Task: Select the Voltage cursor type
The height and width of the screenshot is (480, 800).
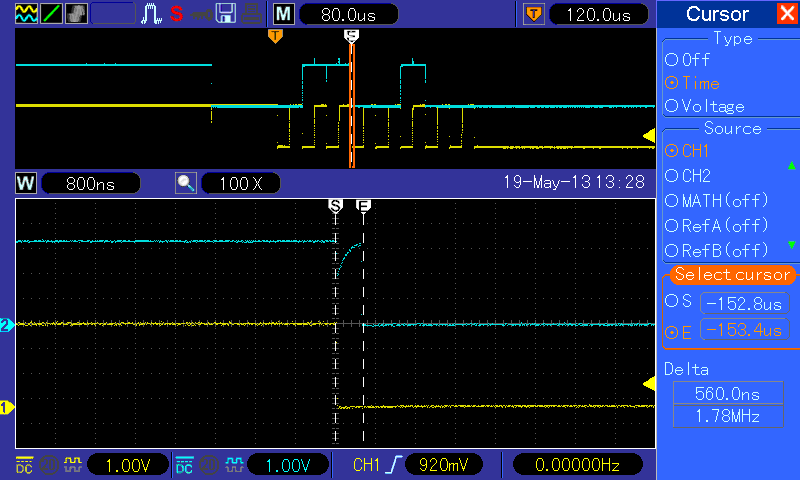Action: (x=705, y=106)
